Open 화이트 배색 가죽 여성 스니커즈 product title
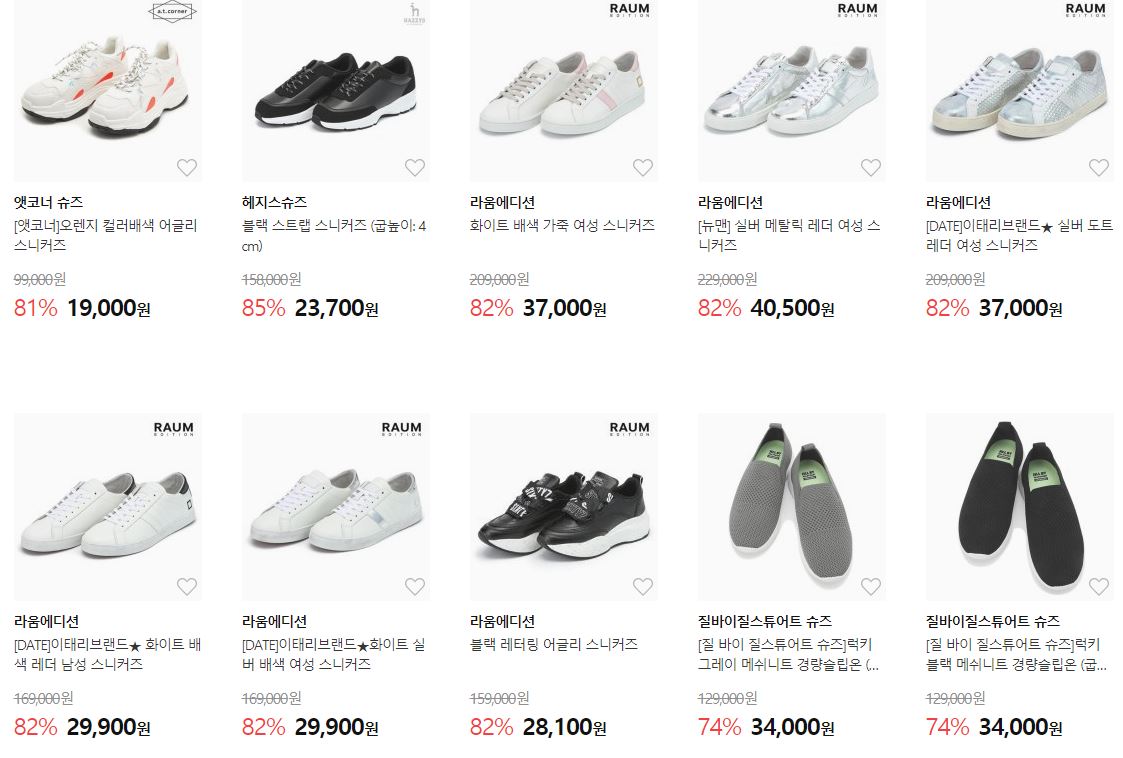 (x=562, y=225)
